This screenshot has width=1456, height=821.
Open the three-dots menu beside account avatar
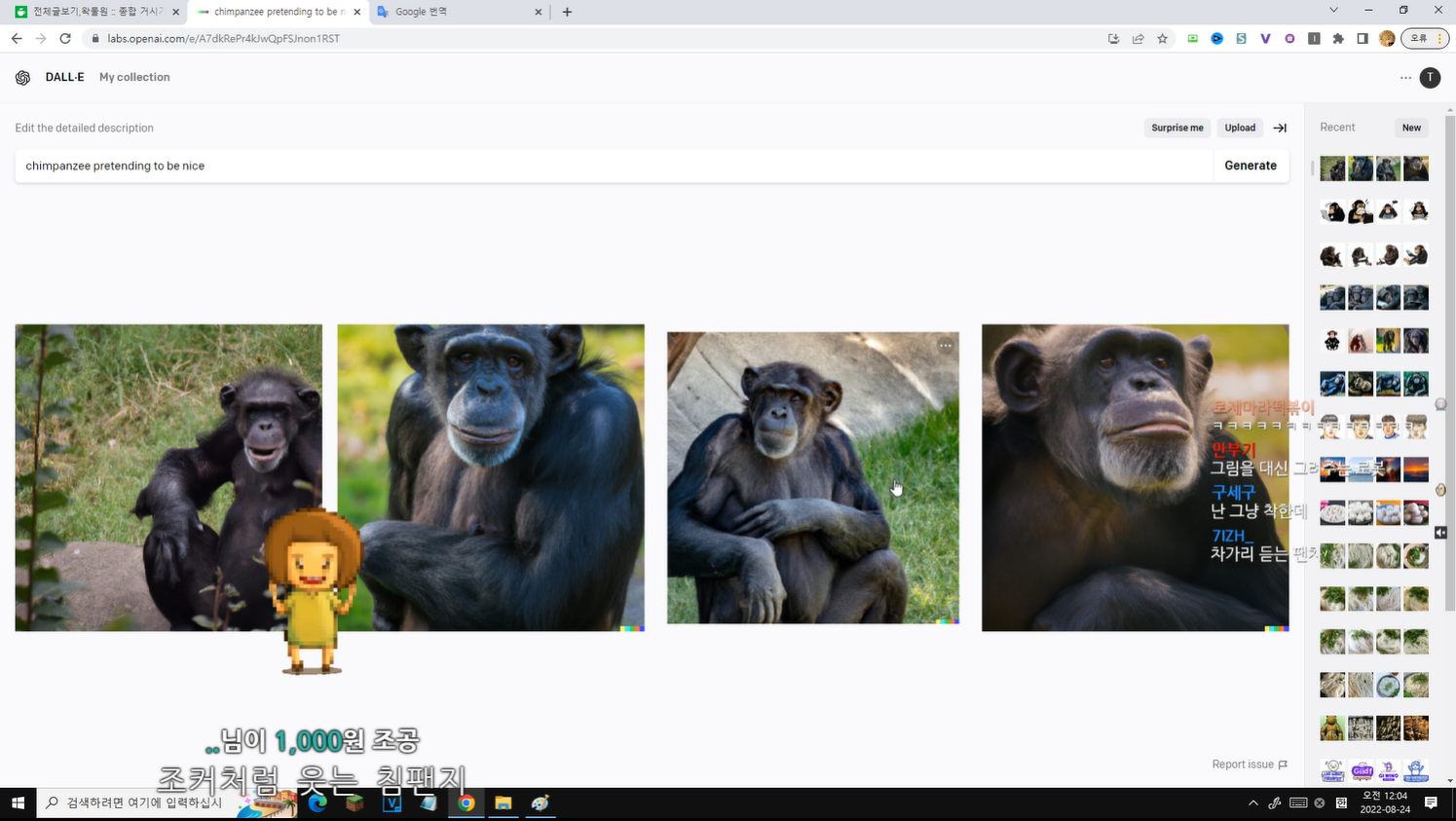(x=1405, y=78)
